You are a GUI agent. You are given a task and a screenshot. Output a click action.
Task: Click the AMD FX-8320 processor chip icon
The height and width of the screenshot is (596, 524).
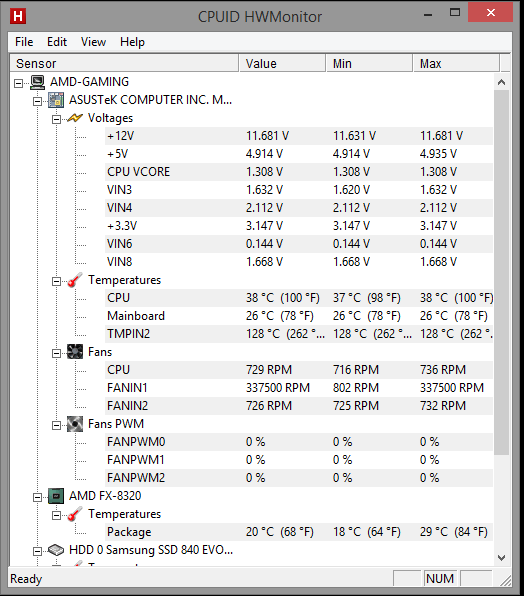56,496
